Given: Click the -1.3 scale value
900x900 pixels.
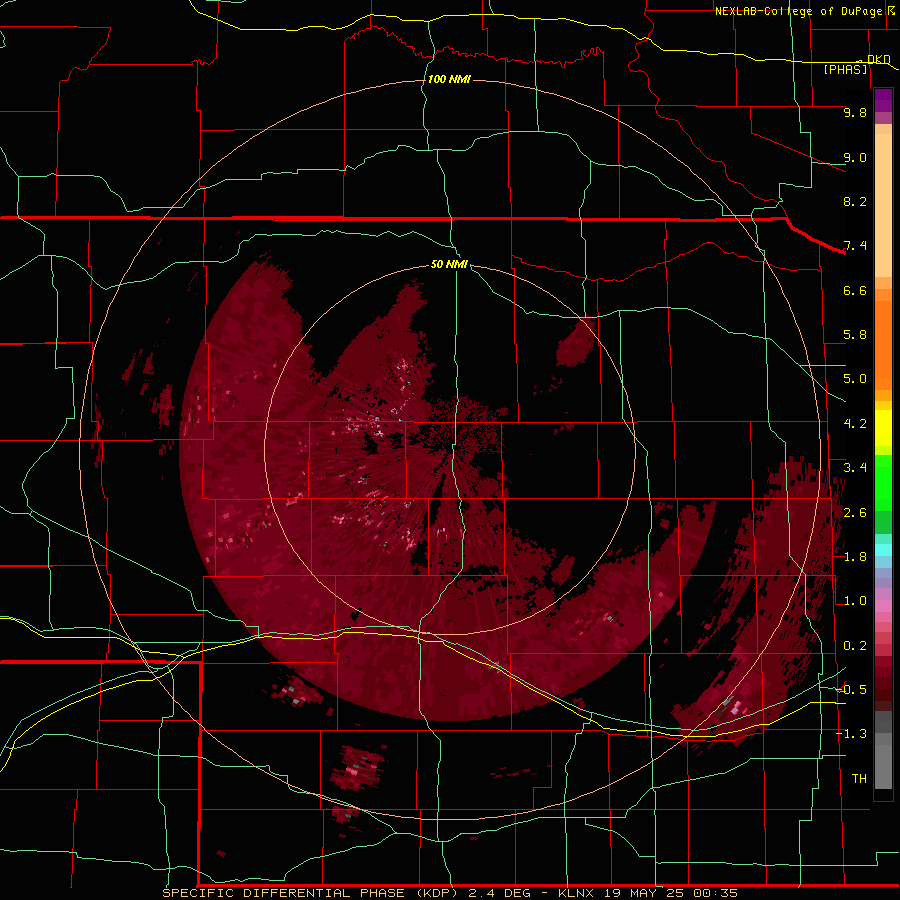Looking at the screenshot, I should (851, 734).
